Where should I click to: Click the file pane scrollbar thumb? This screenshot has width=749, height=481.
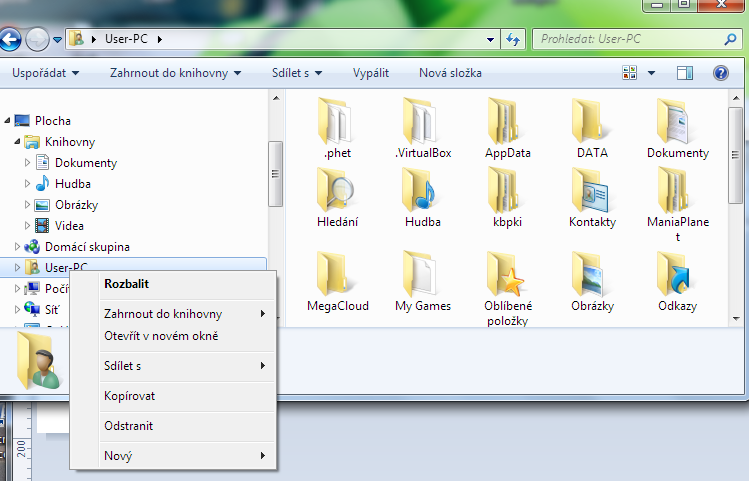pyautogui.click(x=736, y=155)
